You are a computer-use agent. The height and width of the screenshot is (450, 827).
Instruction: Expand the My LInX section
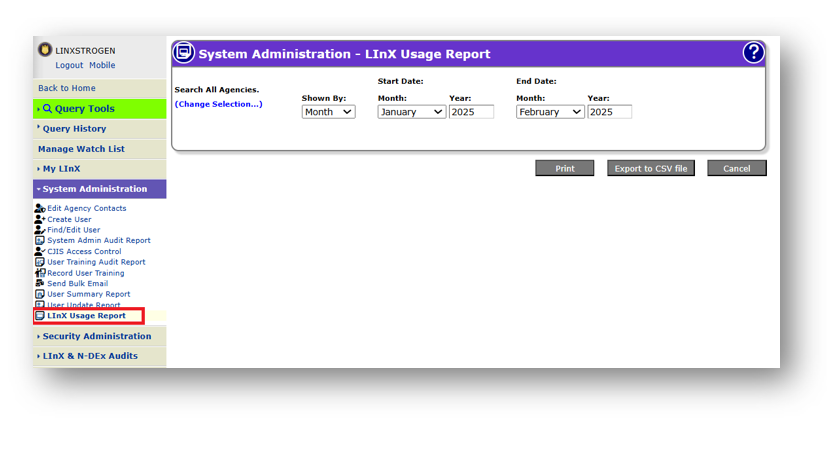click(100, 169)
